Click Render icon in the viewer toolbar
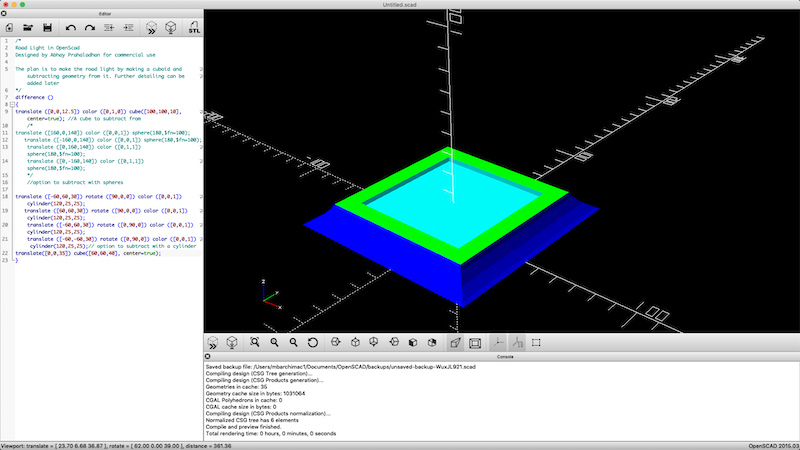 232,343
